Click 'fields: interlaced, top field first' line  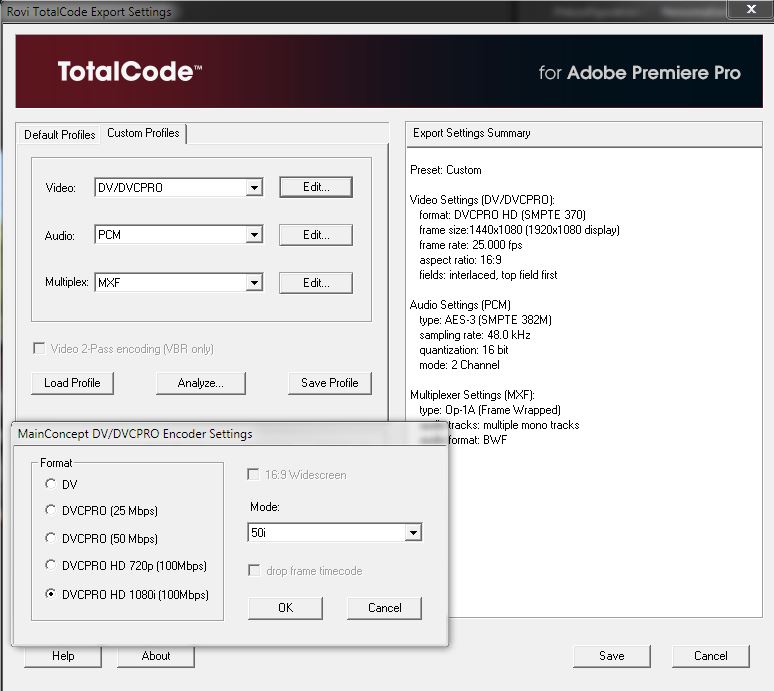coord(488,275)
